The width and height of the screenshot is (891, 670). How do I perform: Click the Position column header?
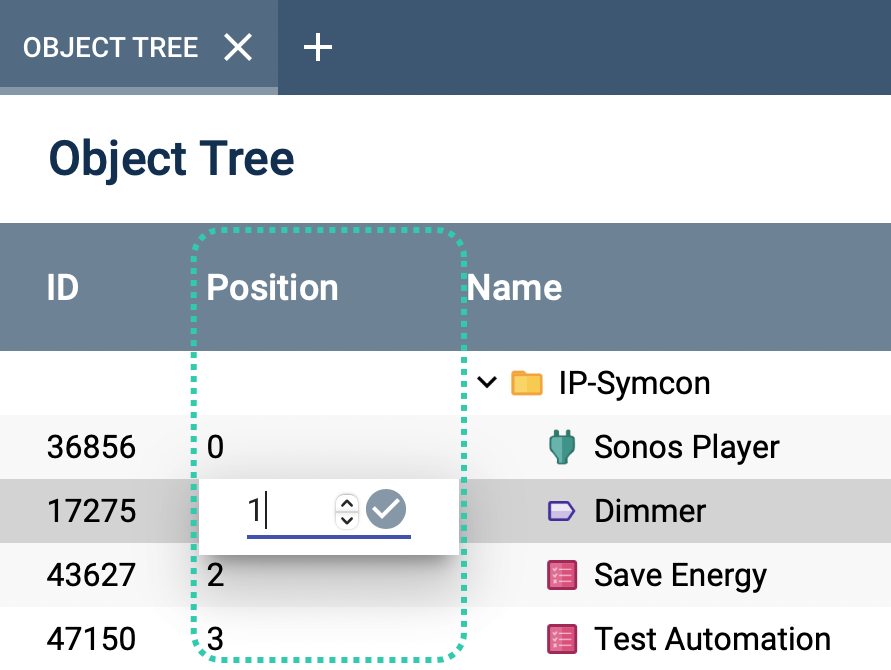point(272,288)
